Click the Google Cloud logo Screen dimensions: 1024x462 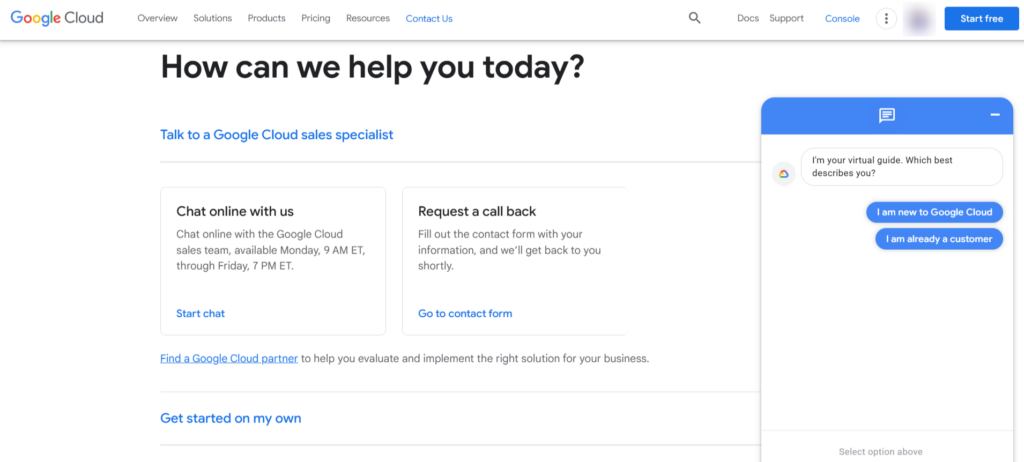57,18
